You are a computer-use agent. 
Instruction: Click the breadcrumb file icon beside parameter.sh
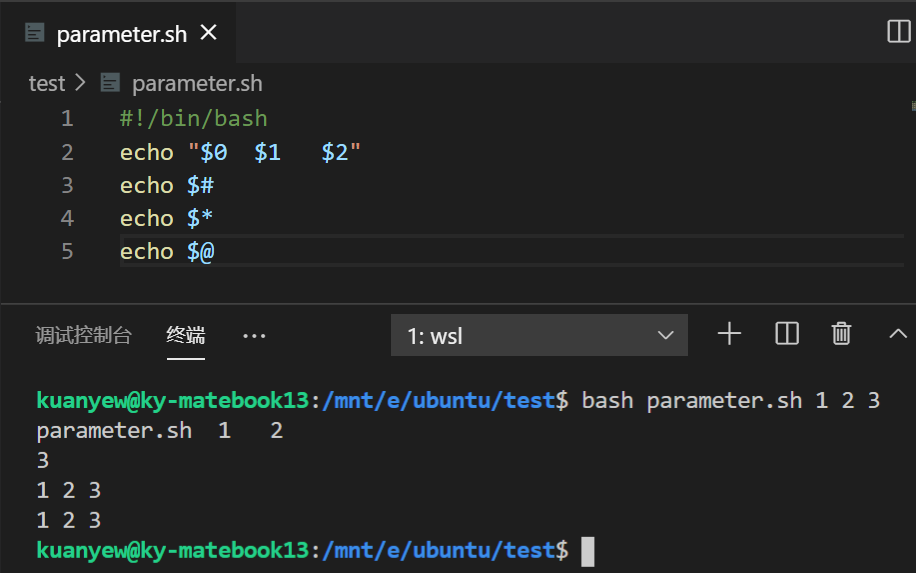[x=110, y=82]
